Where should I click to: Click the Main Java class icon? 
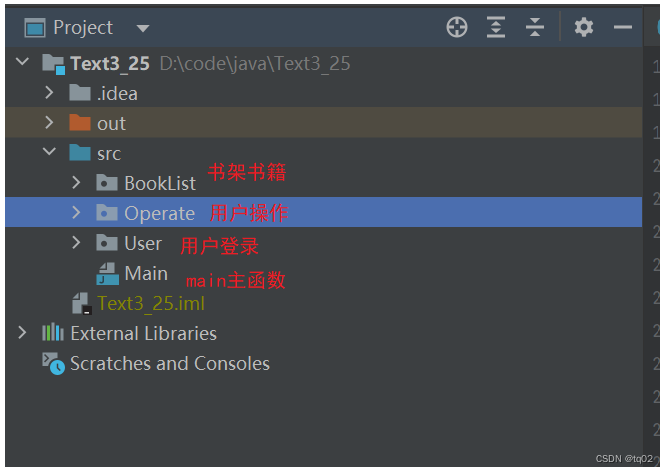point(107,273)
